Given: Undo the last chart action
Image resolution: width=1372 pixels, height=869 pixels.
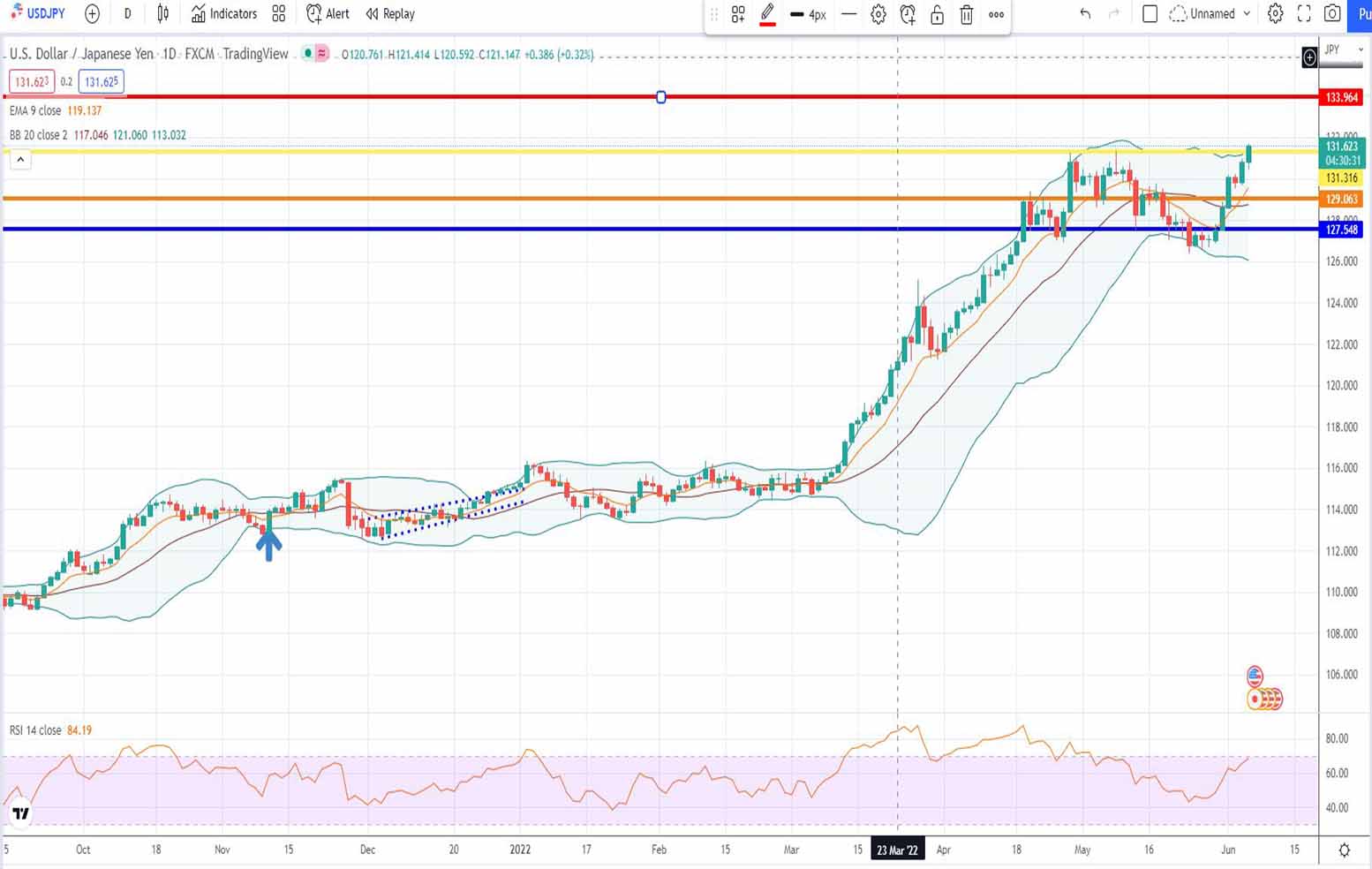Looking at the screenshot, I should point(1085,14).
